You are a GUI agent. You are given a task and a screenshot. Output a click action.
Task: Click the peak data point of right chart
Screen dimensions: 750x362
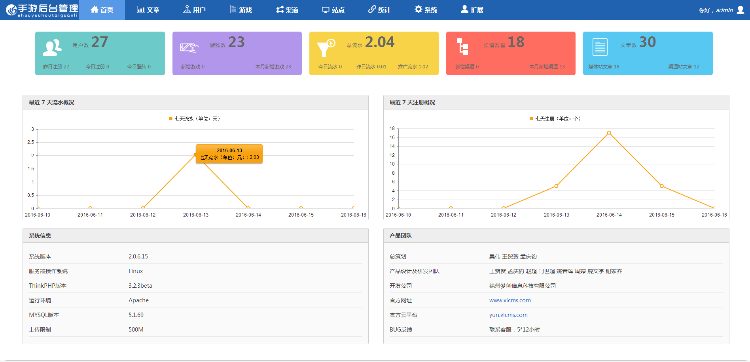(608, 133)
